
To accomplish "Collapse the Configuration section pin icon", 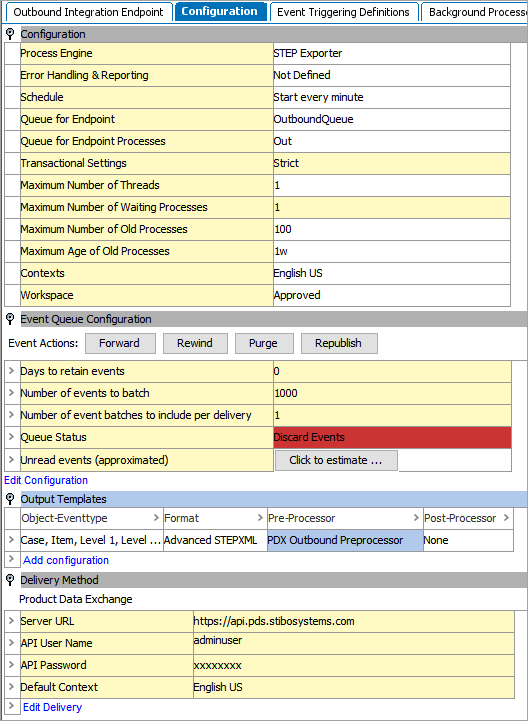I will pyautogui.click(x=10, y=34).
